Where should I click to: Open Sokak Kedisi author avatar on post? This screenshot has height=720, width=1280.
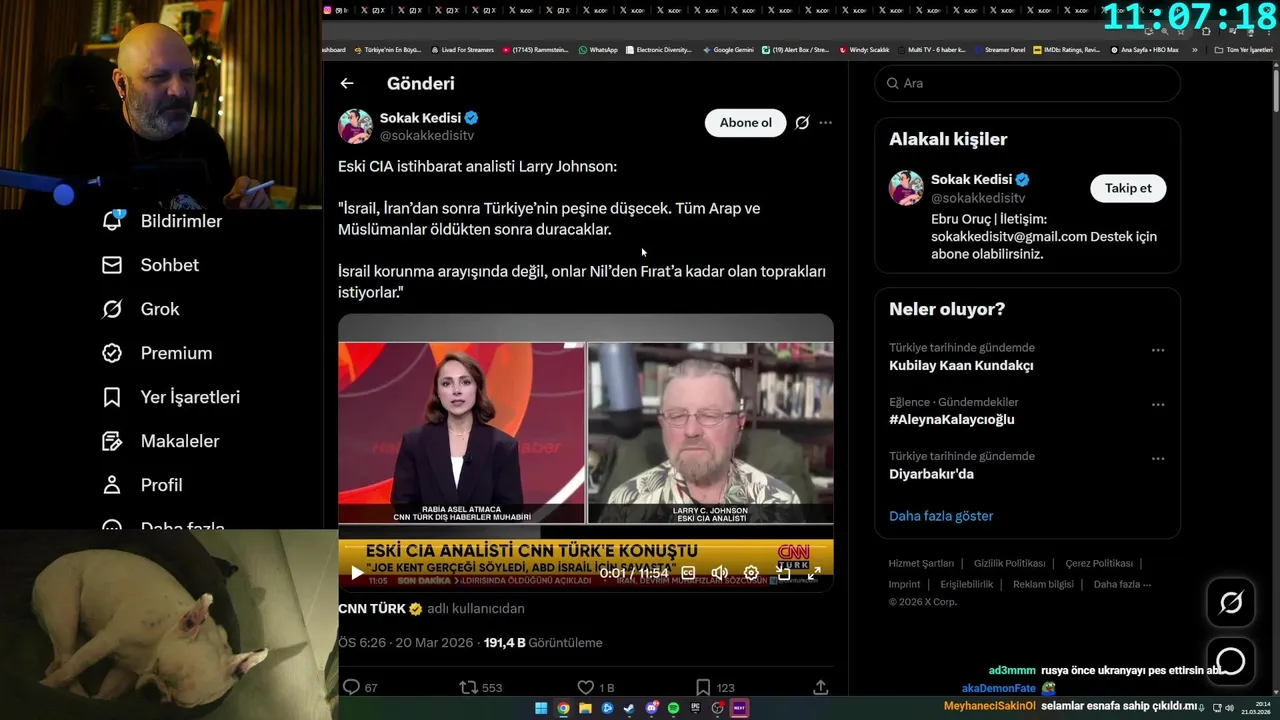(355, 126)
